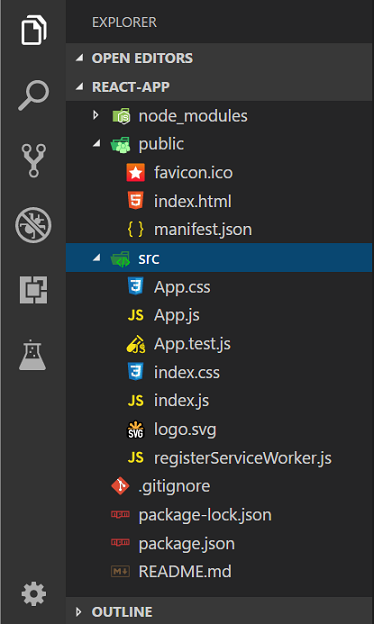Open the Test beaker view
The width and height of the screenshot is (374, 624).
(x=33, y=355)
